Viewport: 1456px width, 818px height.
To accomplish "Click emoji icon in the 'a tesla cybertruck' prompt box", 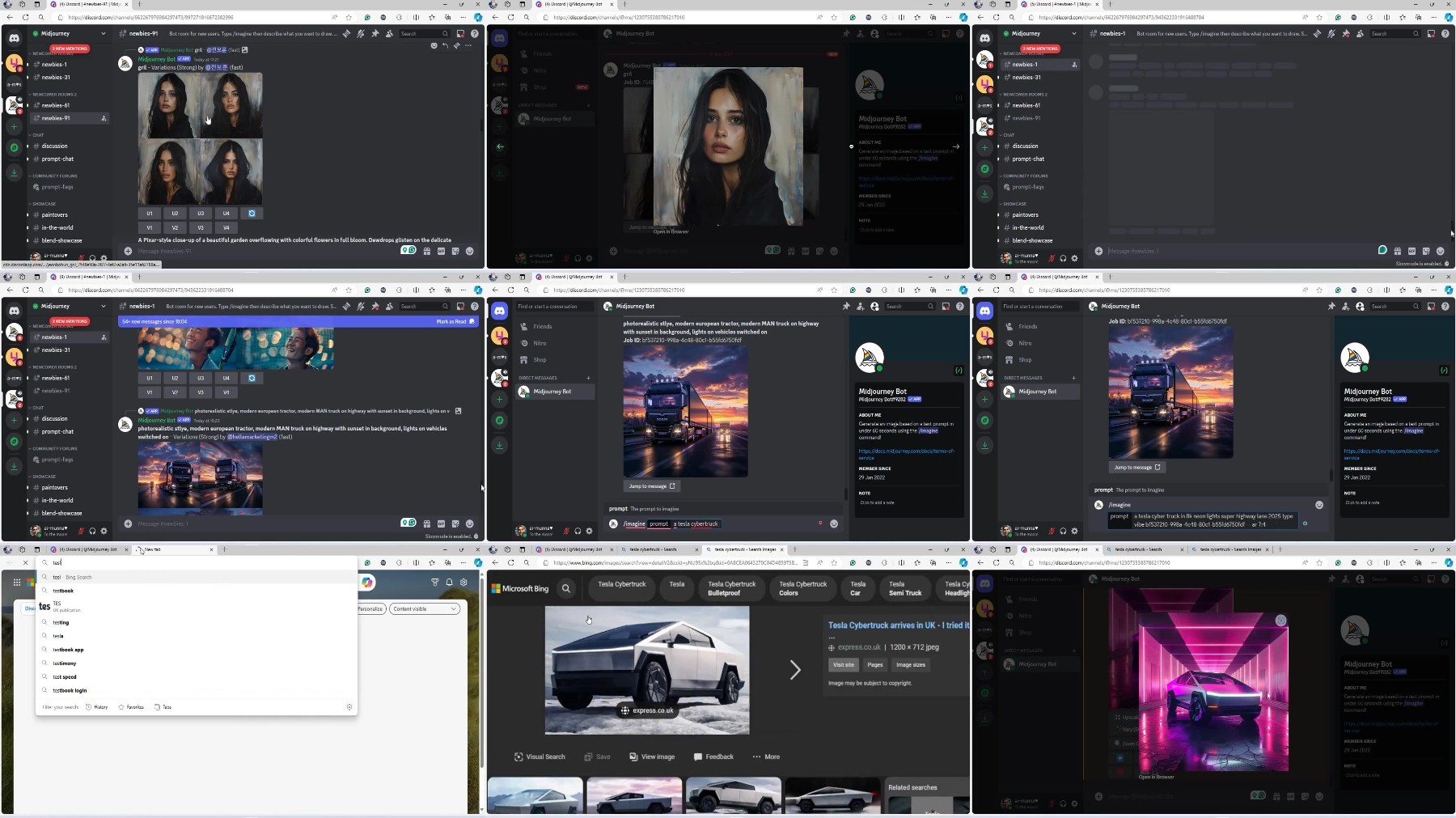I will pos(834,523).
